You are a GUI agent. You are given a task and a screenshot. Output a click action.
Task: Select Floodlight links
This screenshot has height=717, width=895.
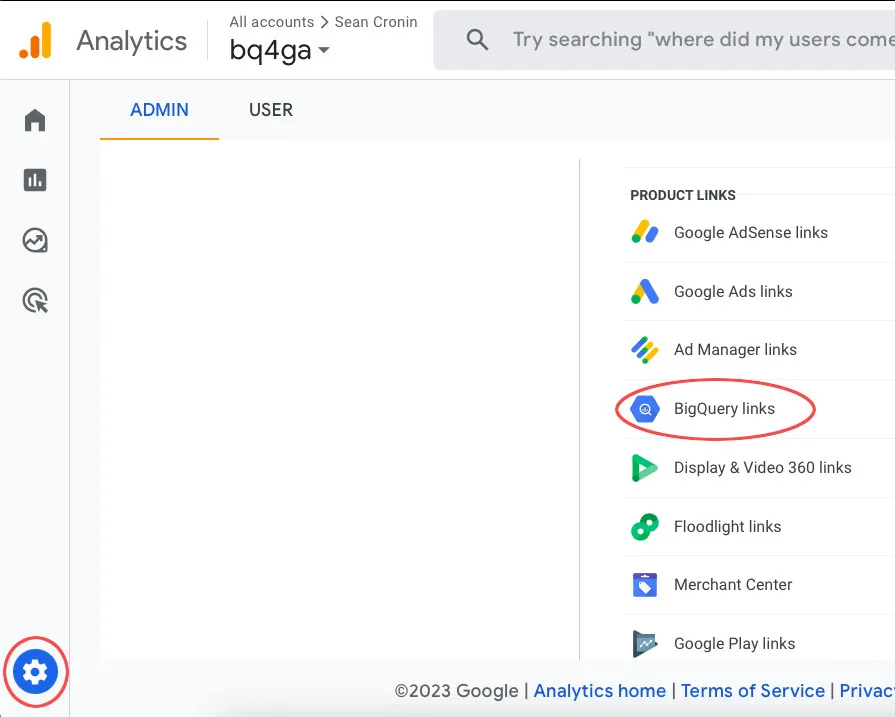(727, 527)
